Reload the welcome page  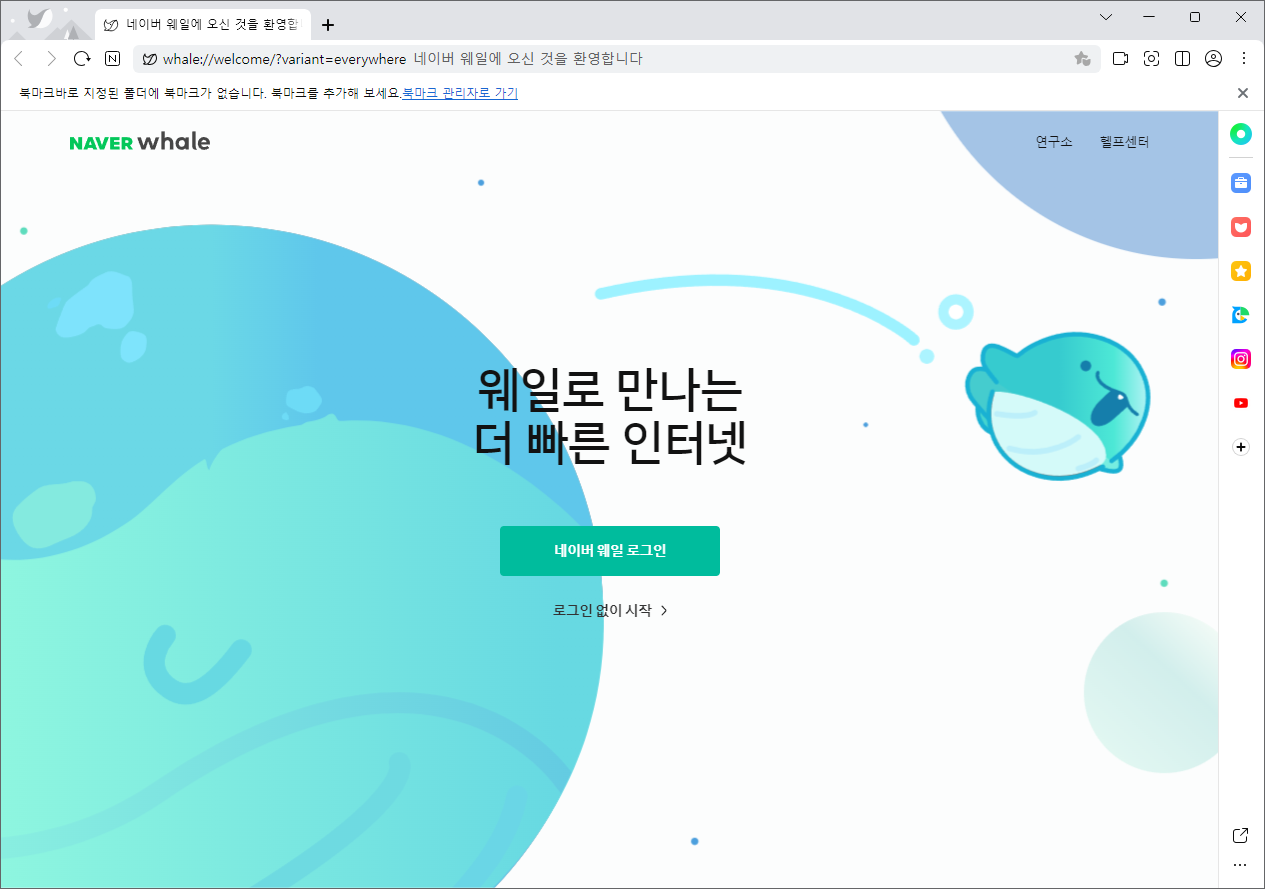pos(82,59)
